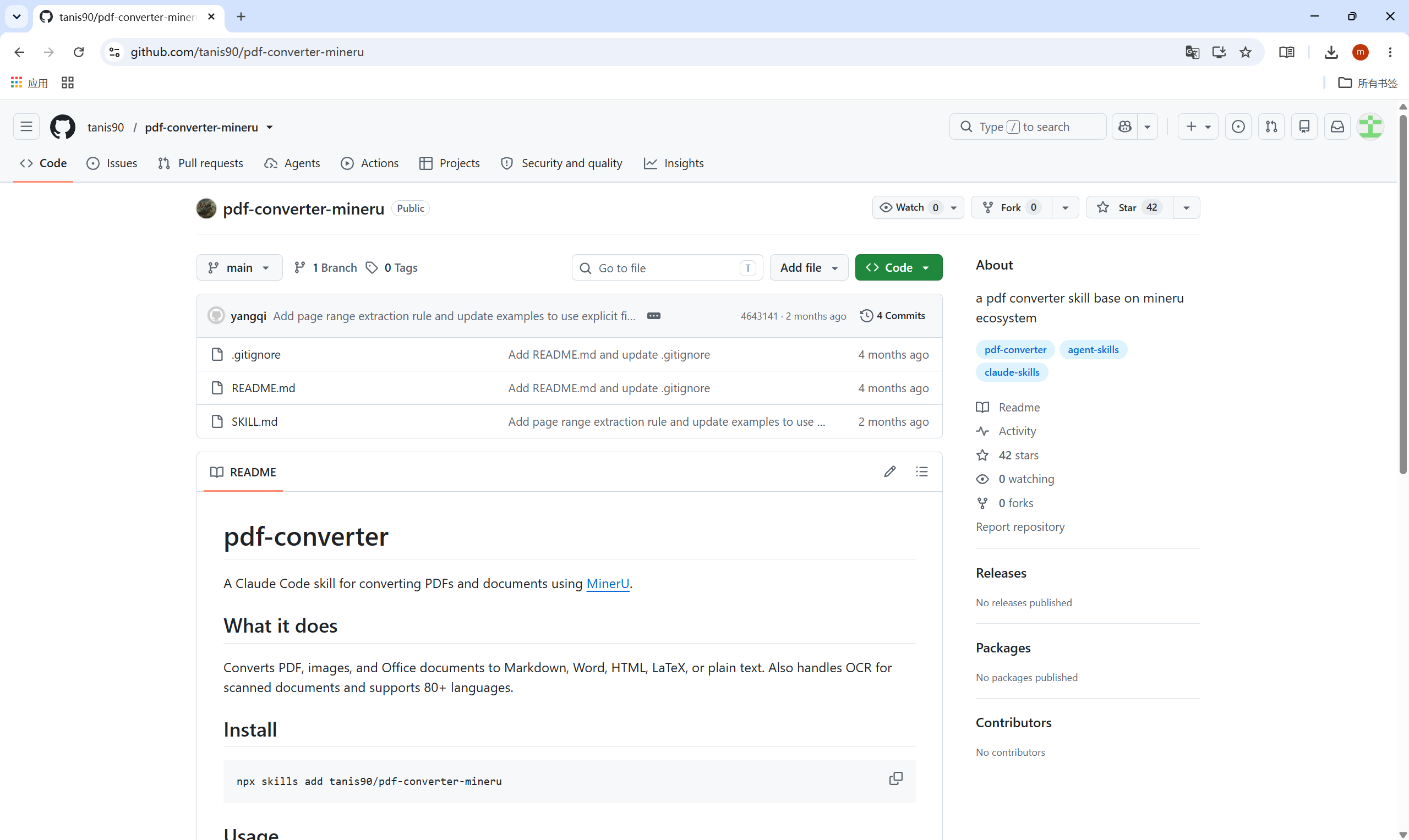This screenshot has height=840, width=1409.
Task: Expand the main branch selector
Action: tap(239, 267)
